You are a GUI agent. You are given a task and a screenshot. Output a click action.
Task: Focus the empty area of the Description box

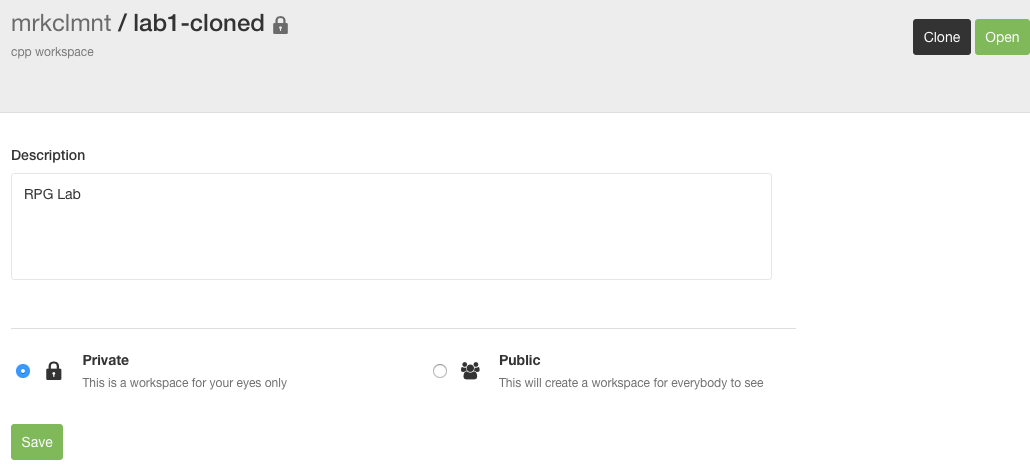(x=392, y=240)
